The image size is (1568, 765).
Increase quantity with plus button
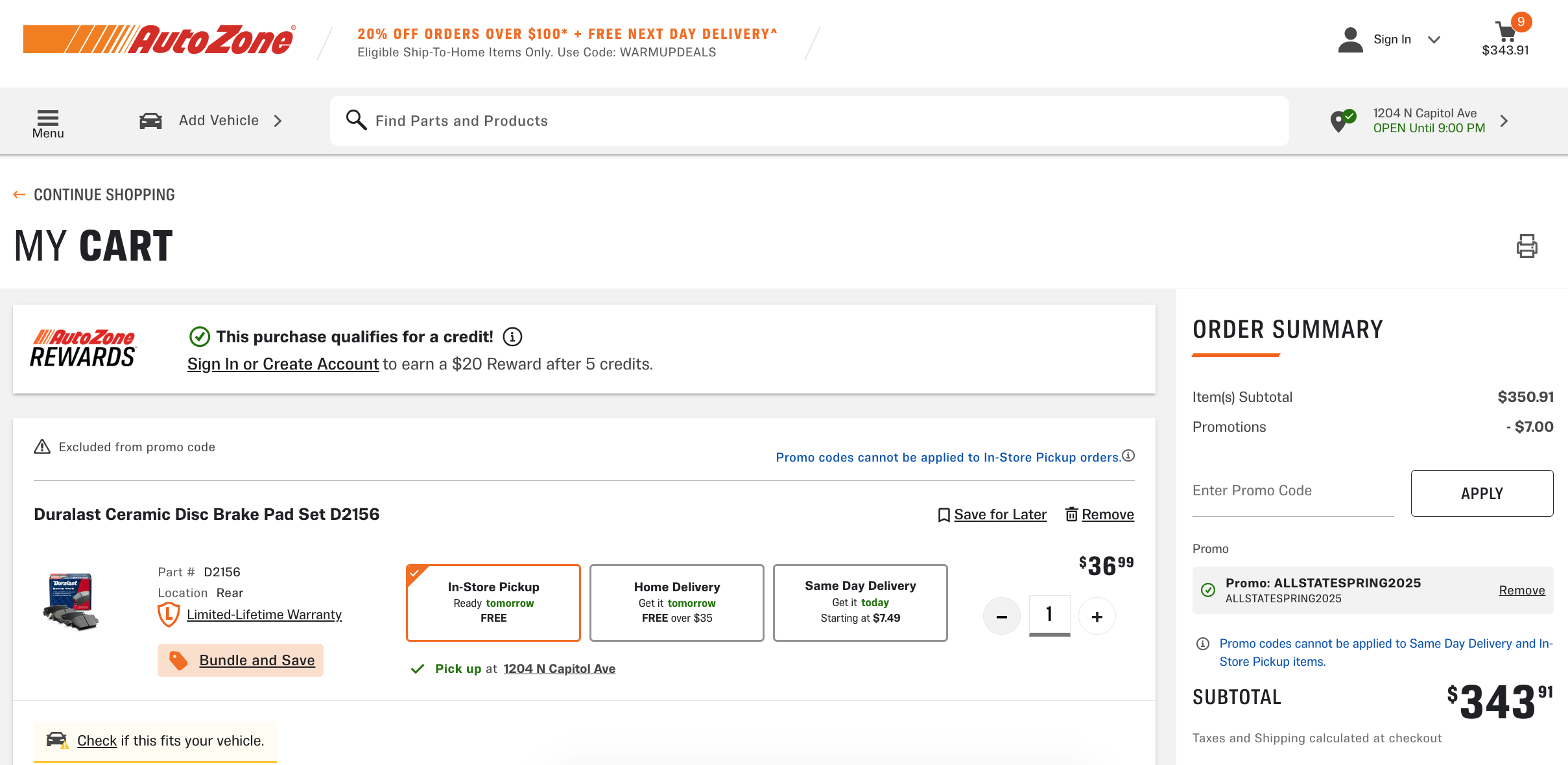[x=1097, y=617]
